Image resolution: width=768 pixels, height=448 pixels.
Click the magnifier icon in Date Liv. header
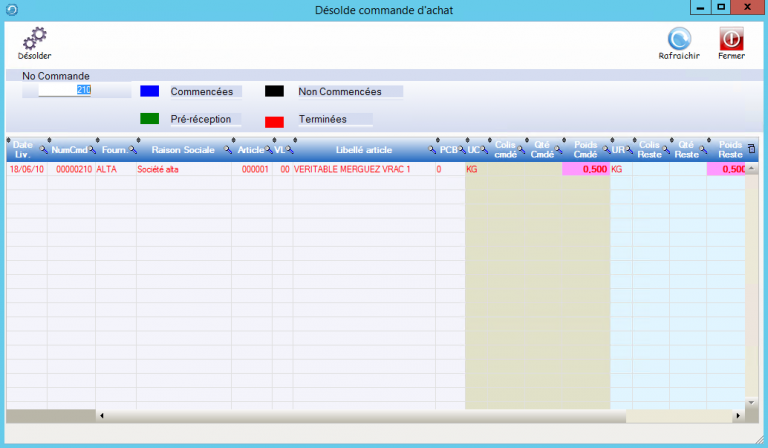coord(43,150)
